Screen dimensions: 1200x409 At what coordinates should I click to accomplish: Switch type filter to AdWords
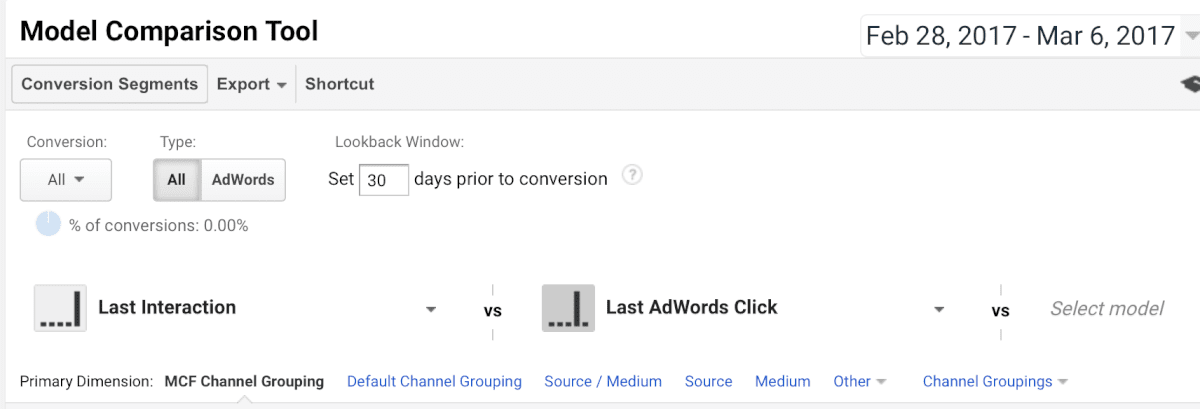[243, 180]
